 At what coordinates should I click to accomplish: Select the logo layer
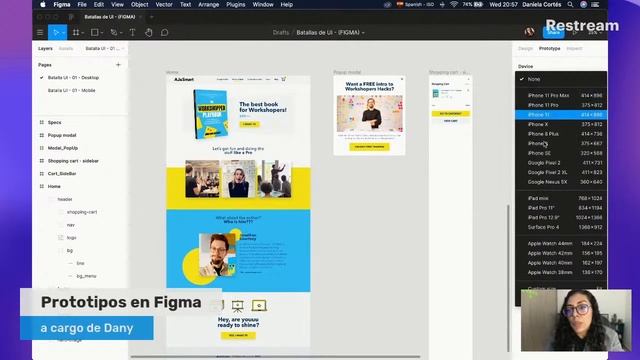click(x=71, y=238)
